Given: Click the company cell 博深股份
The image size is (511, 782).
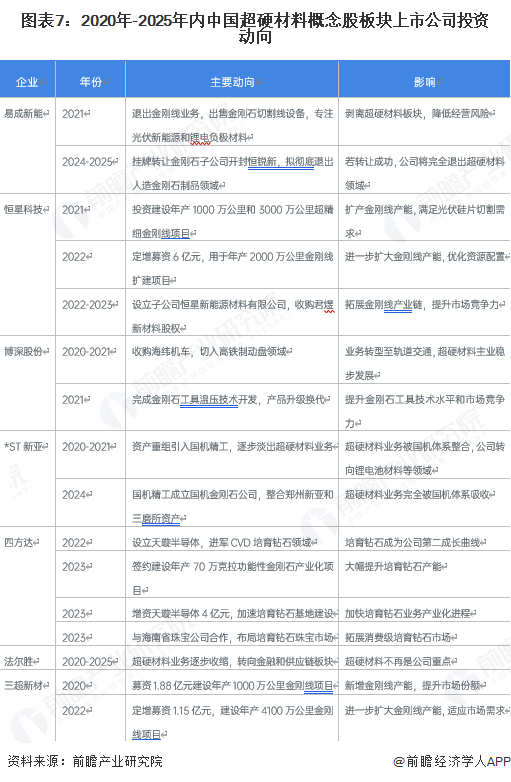Looking at the screenshot, I should tap(23, 352).
